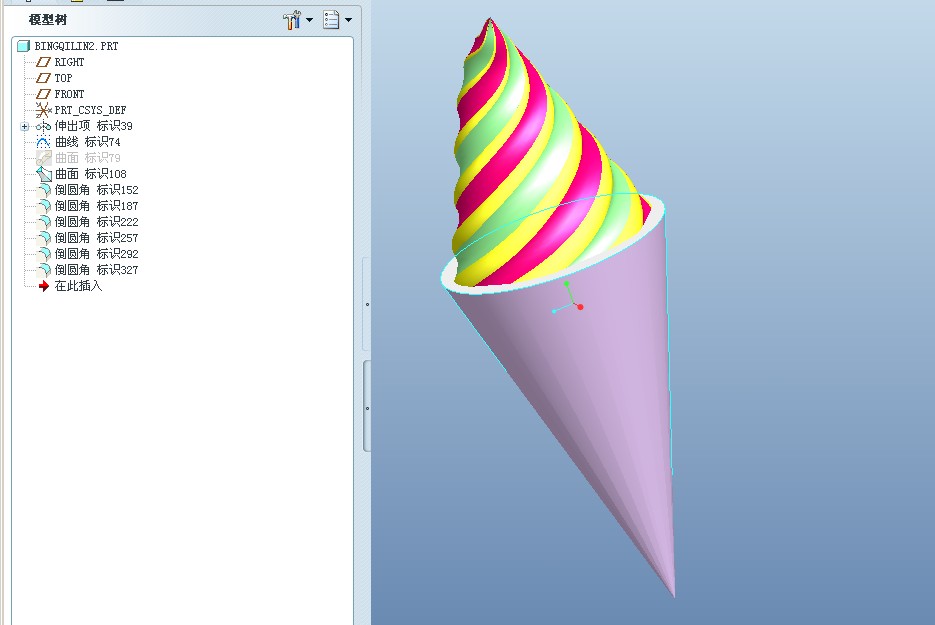
Task: Select 曲面 标识108 label
Action: [91, 174]
